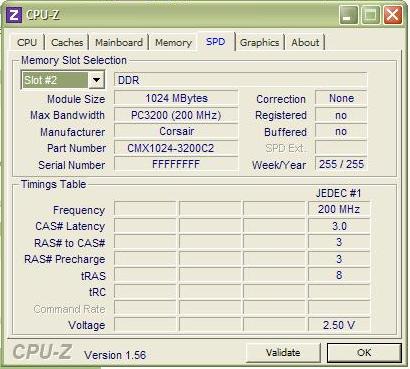Click the Memory Slot Selection group label
This screenshot has height=369, width=410.
click(74, 60)
